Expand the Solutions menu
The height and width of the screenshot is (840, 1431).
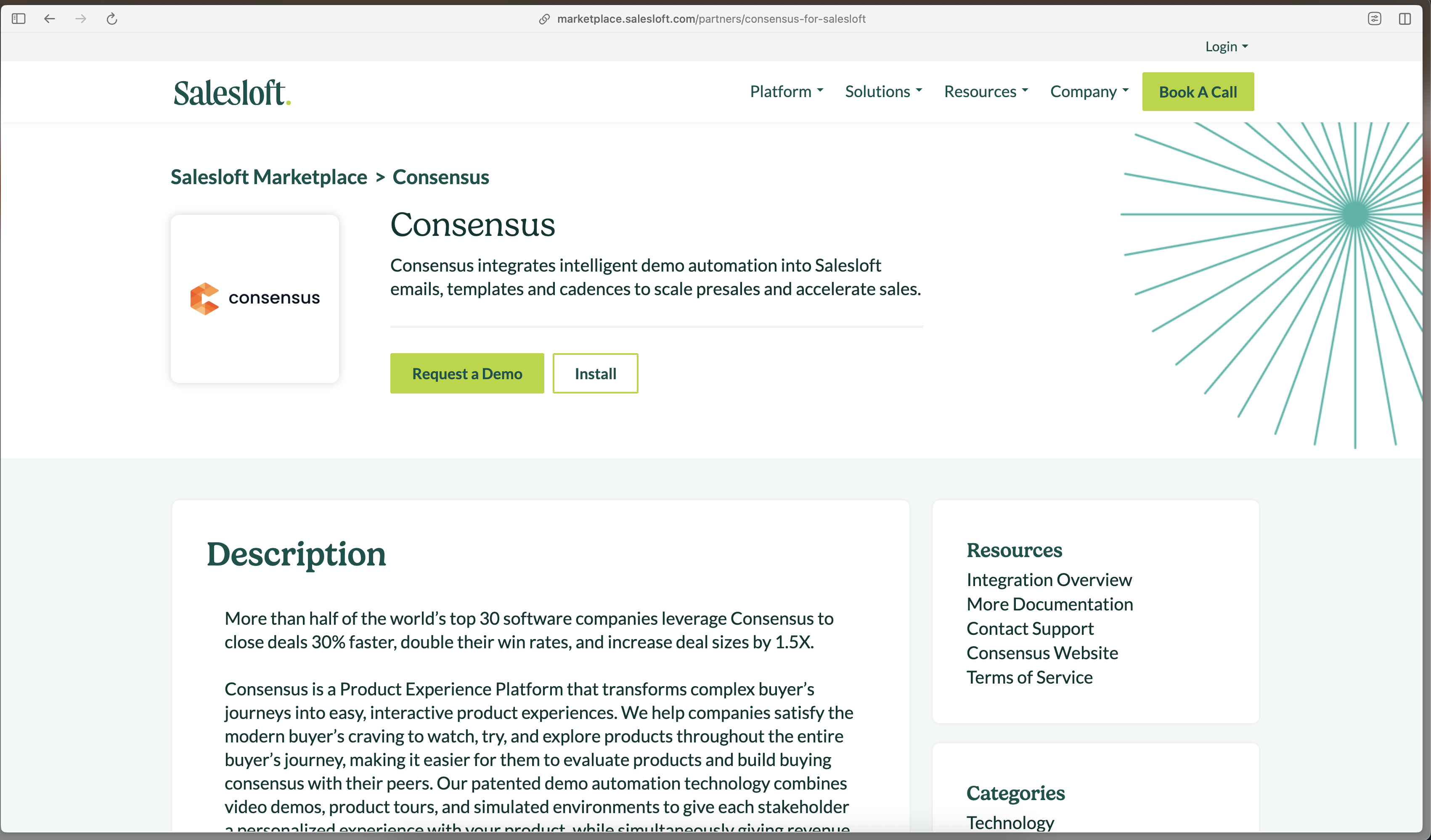pos(884,91)
